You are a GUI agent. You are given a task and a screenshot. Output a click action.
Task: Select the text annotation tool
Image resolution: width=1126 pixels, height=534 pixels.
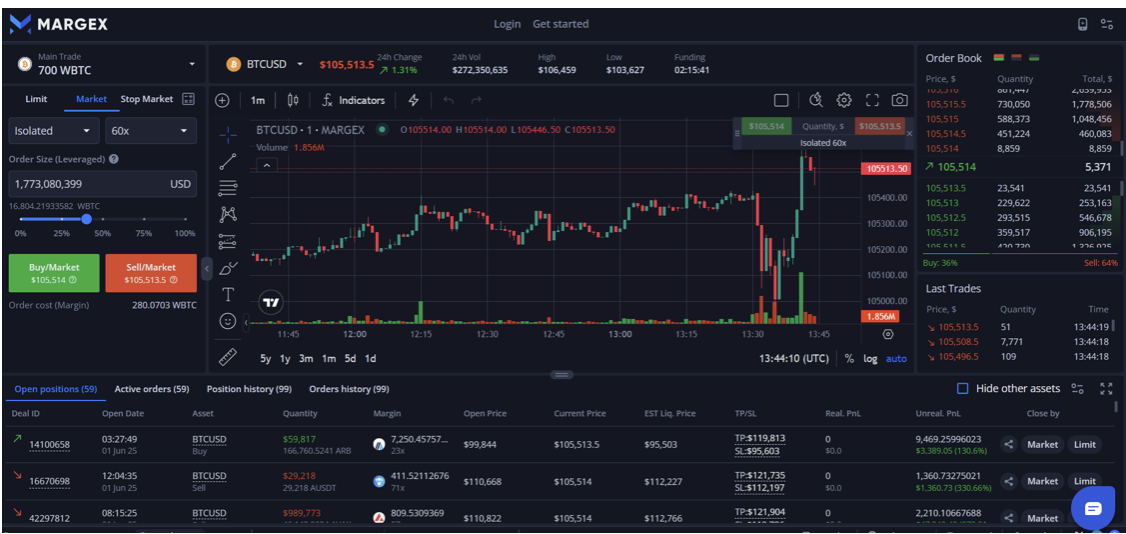228,295
